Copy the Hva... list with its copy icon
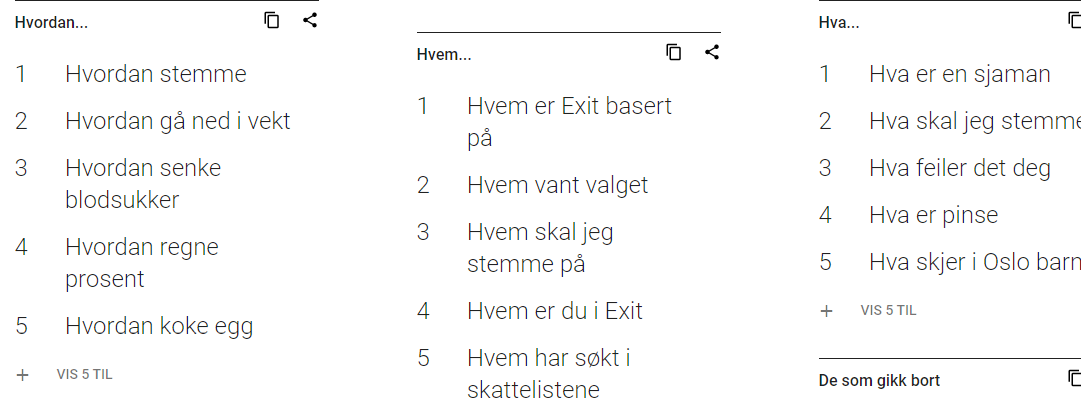1081x406 pixels. [x=1075, y=21]
